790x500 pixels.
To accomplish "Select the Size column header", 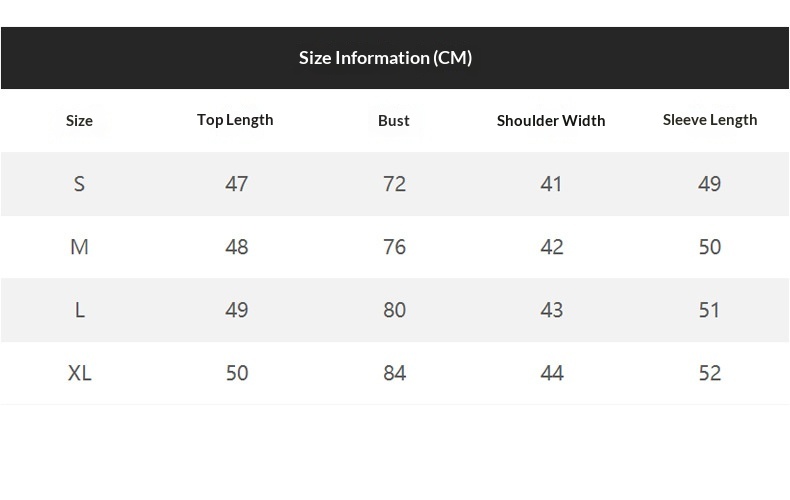I will (x=79, y=121).
